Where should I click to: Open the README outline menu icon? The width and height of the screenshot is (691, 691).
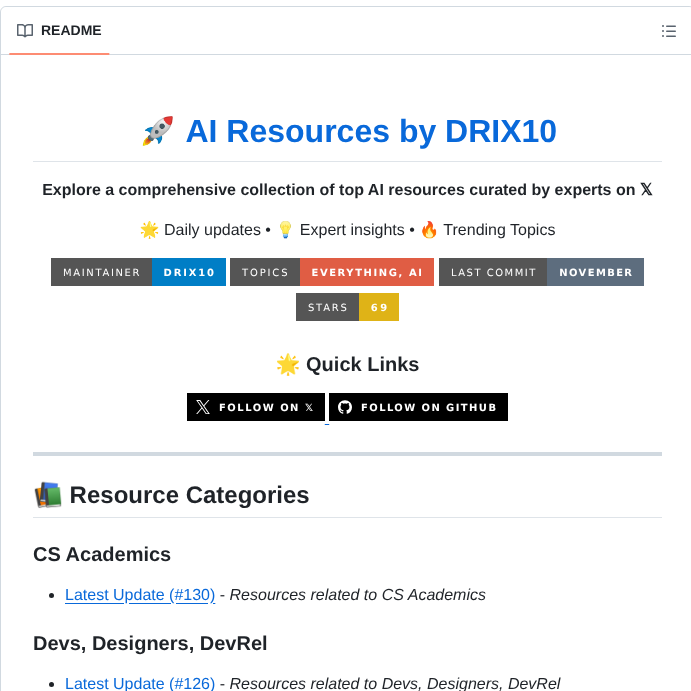point(669,31)
